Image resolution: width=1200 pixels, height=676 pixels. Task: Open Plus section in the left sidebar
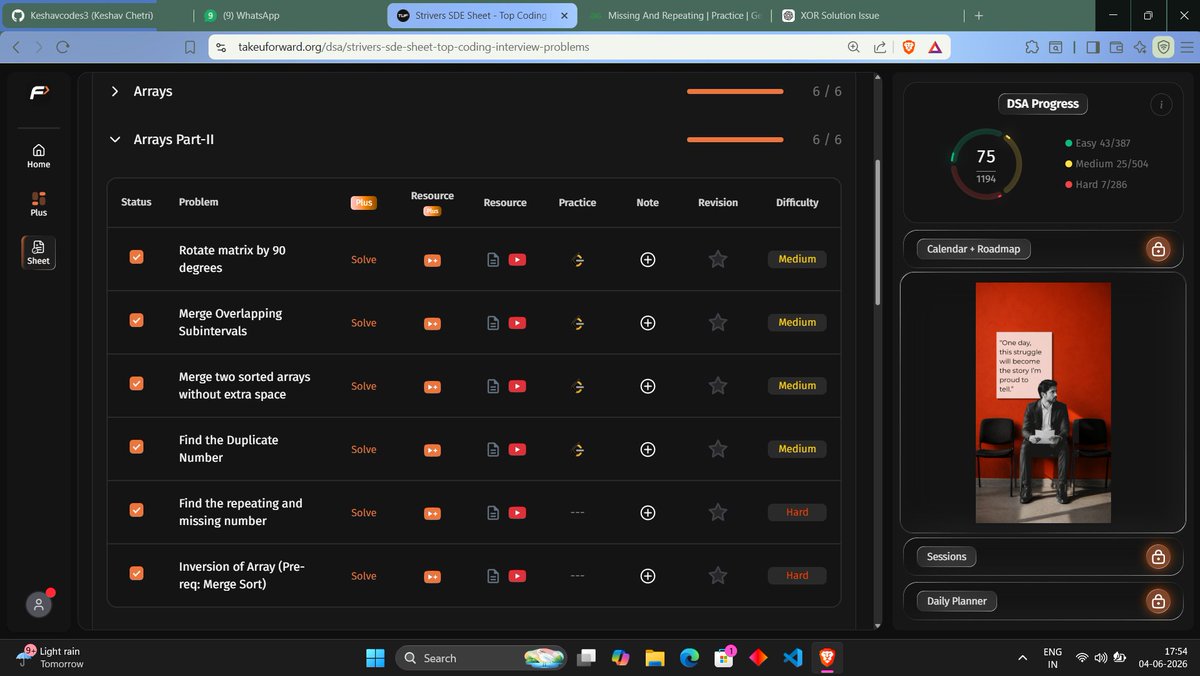tap(39, 203)
